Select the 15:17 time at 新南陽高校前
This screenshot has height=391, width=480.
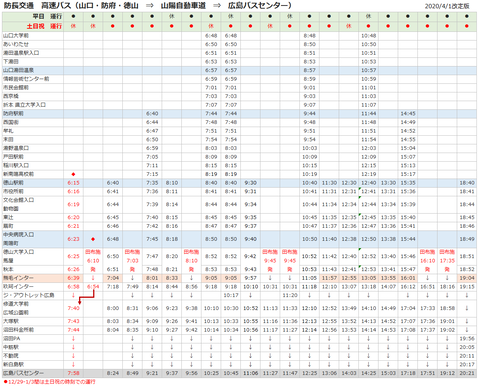coord(408,174)
